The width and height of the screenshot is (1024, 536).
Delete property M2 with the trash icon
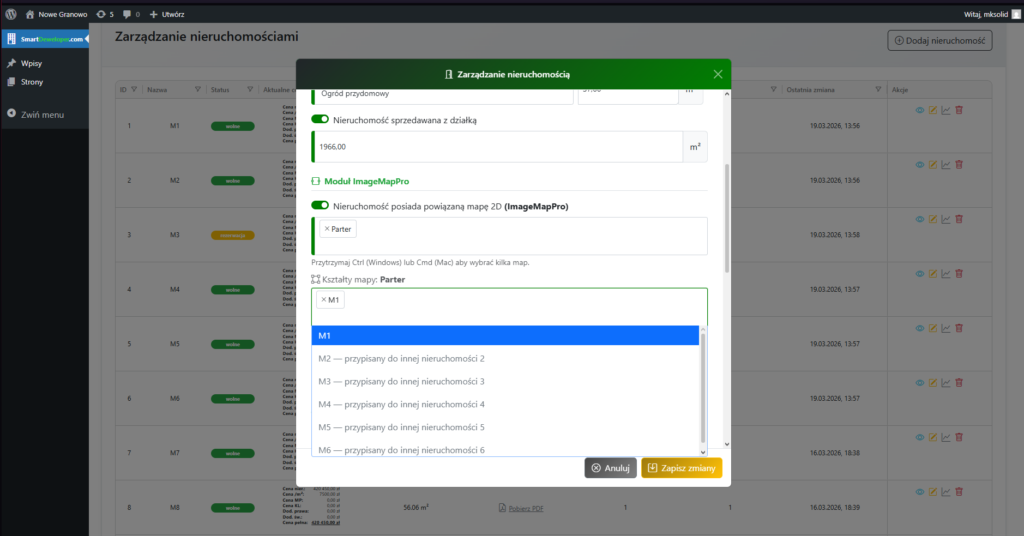[959, 165]
